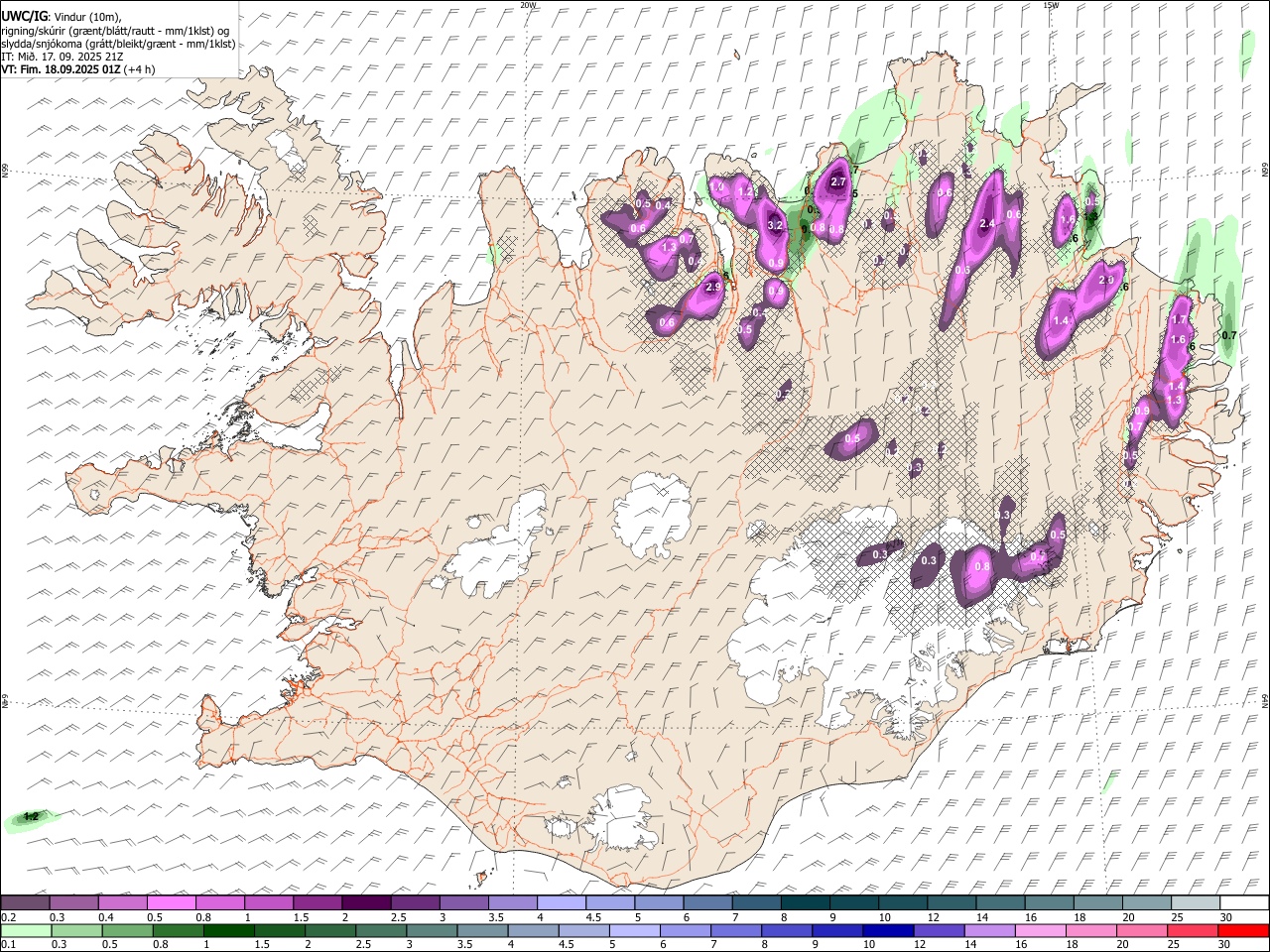Click the black 0.7 rain value off the east coast
Screen dimensions: 1270x952
point(1229,335)
